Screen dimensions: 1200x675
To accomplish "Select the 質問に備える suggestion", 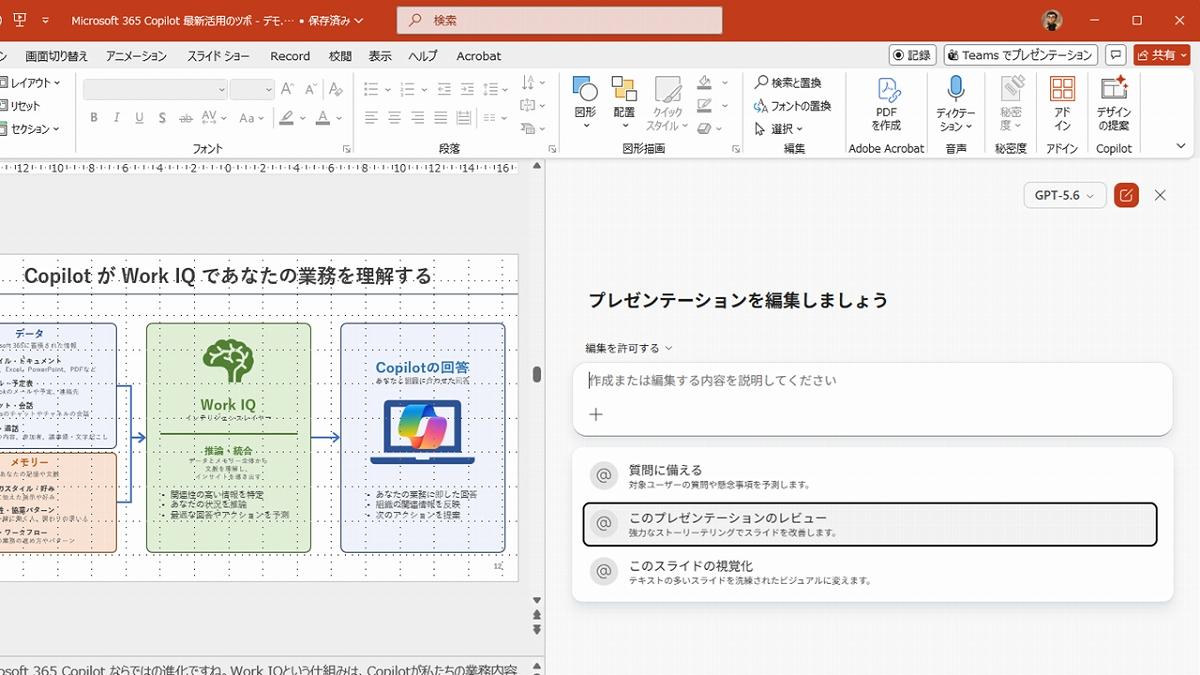I will [870, 476].
